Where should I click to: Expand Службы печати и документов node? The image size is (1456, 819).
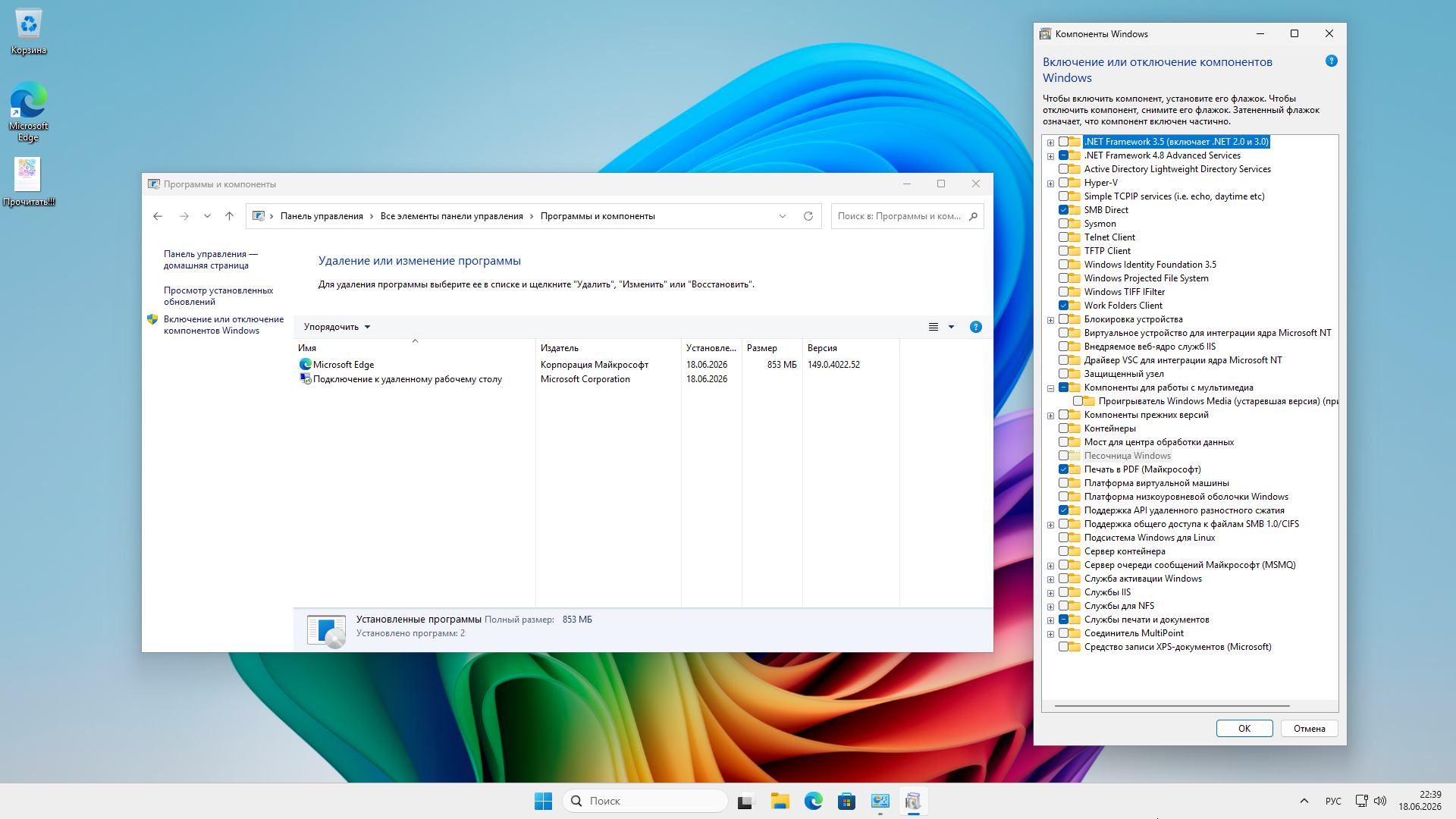click(1050, 620)
